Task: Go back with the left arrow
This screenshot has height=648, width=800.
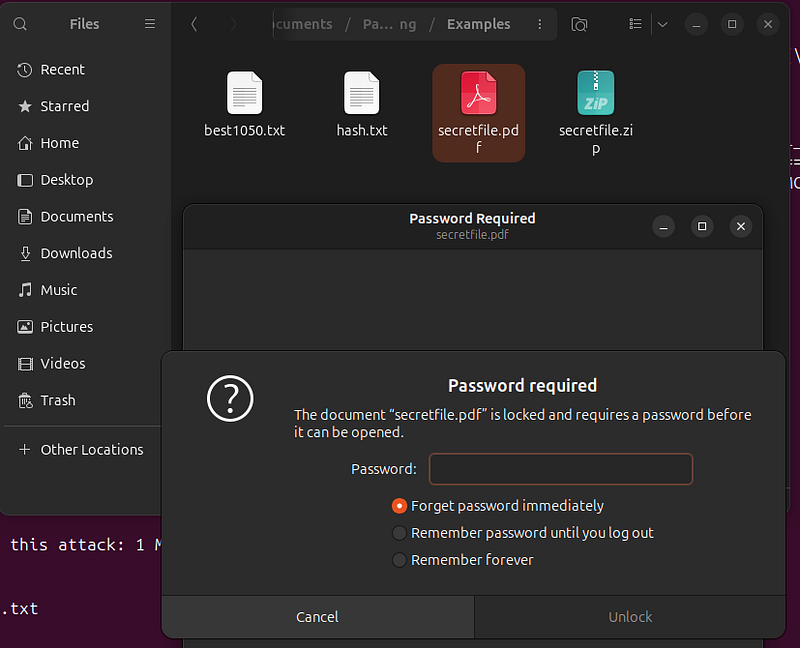Action: (x=194, y=24)
